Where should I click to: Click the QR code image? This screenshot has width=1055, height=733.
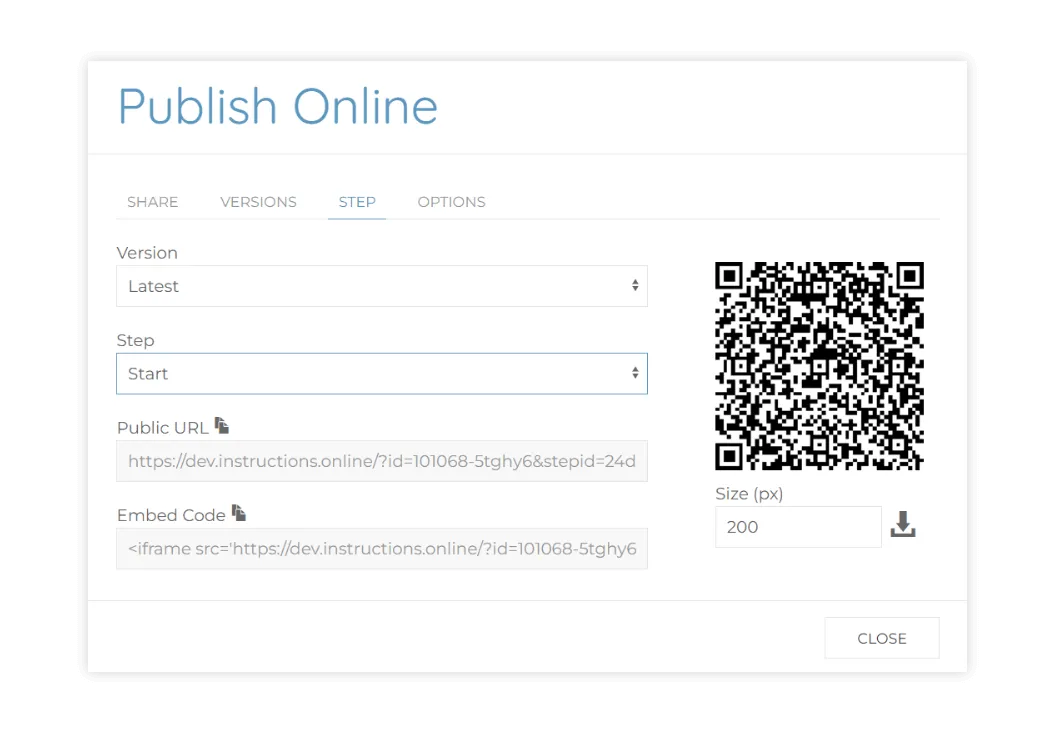coord(820,365)
